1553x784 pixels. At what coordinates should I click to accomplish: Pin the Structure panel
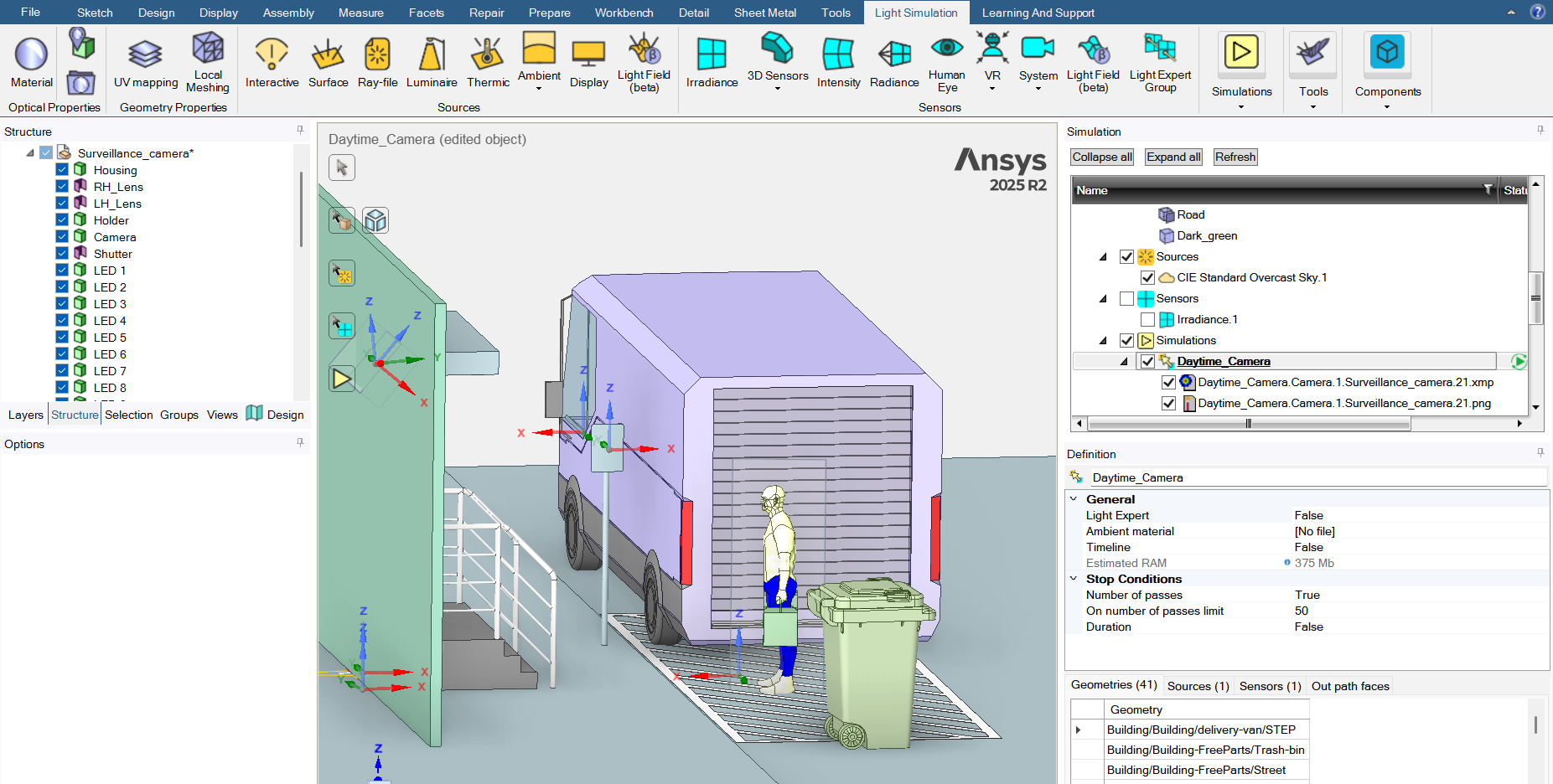click(x=300, y=131)
